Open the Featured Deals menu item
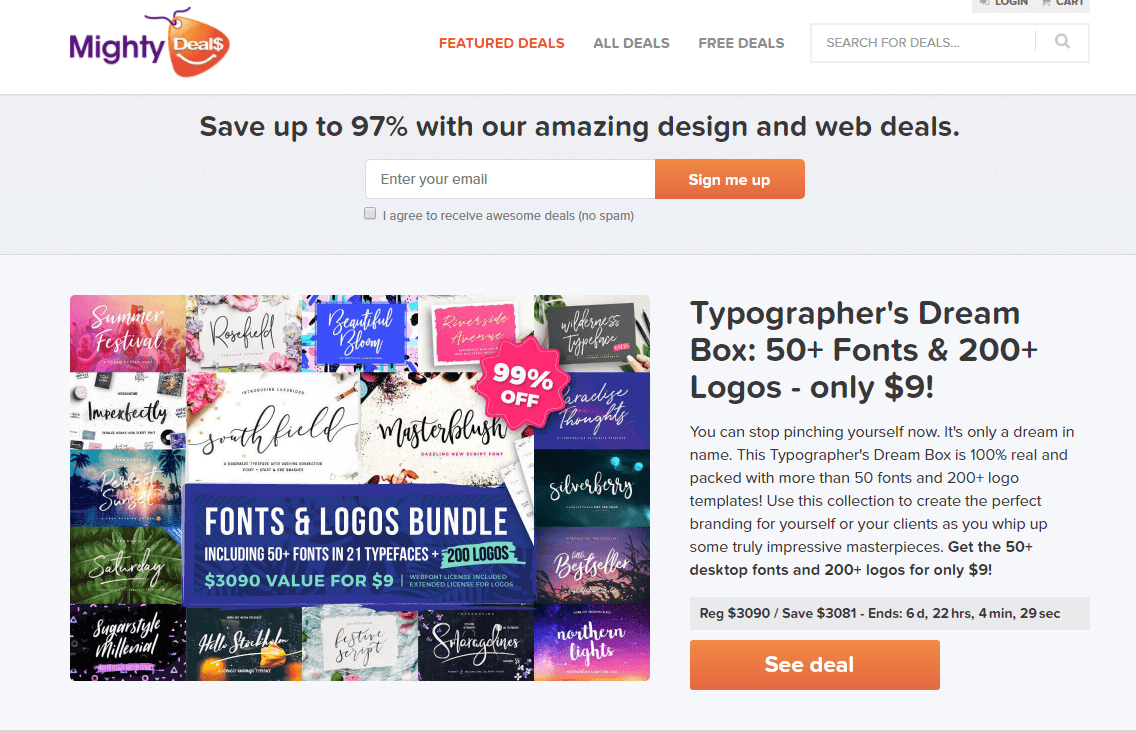Image resolution: width=1136 pixels, height=731 pixels. tap(501, 43)
